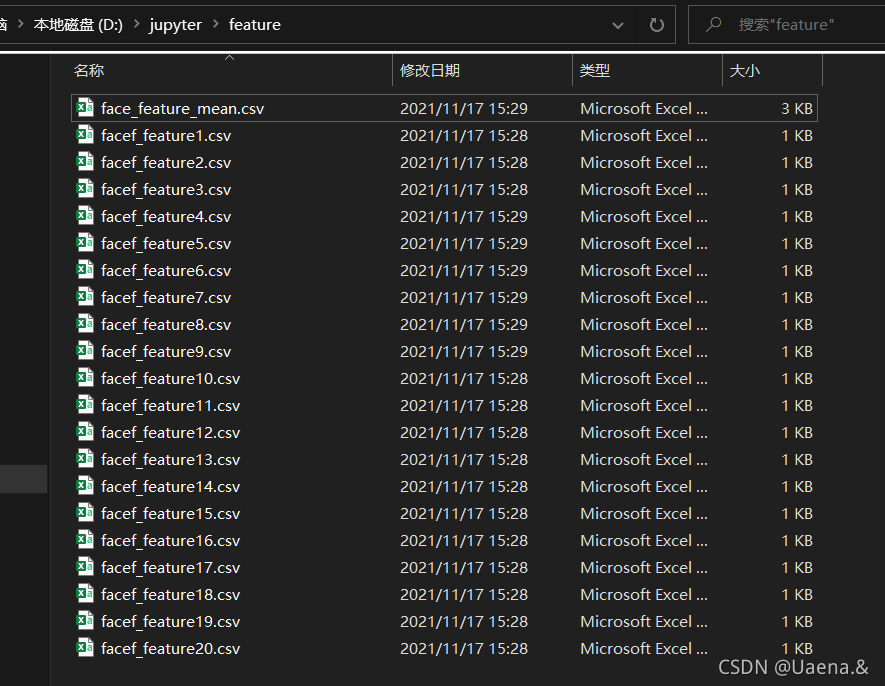Click the Microsoft Excel type of facef_feature10.csv

click(x=644, y=379)
